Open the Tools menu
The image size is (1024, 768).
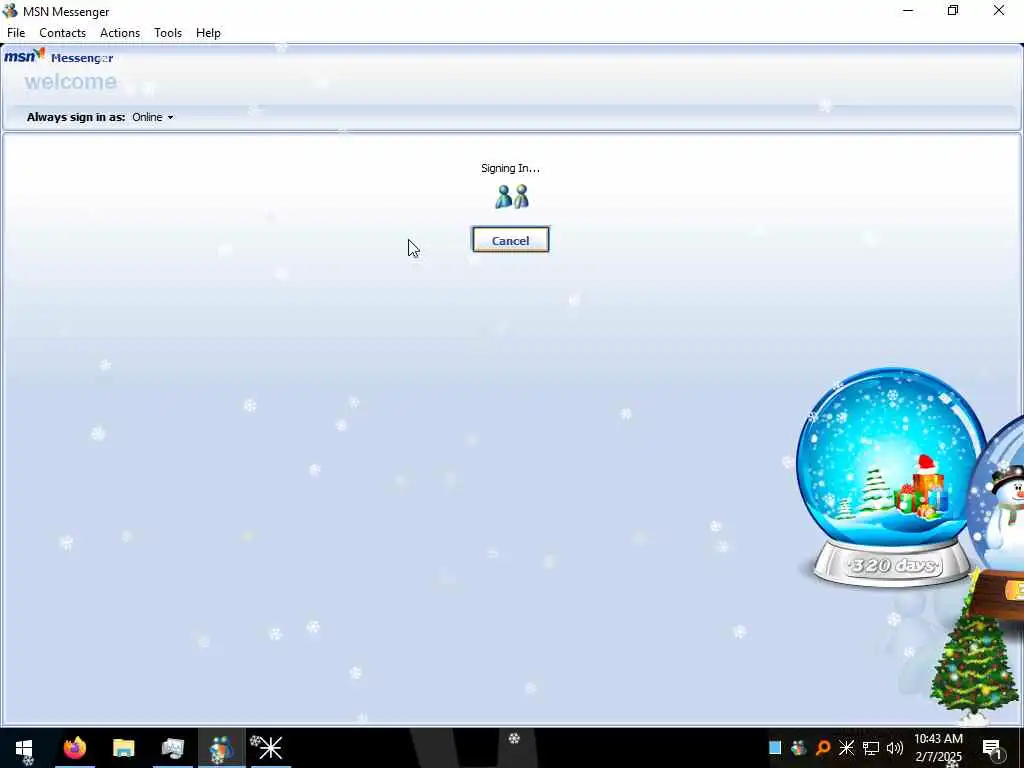[168, 33]
